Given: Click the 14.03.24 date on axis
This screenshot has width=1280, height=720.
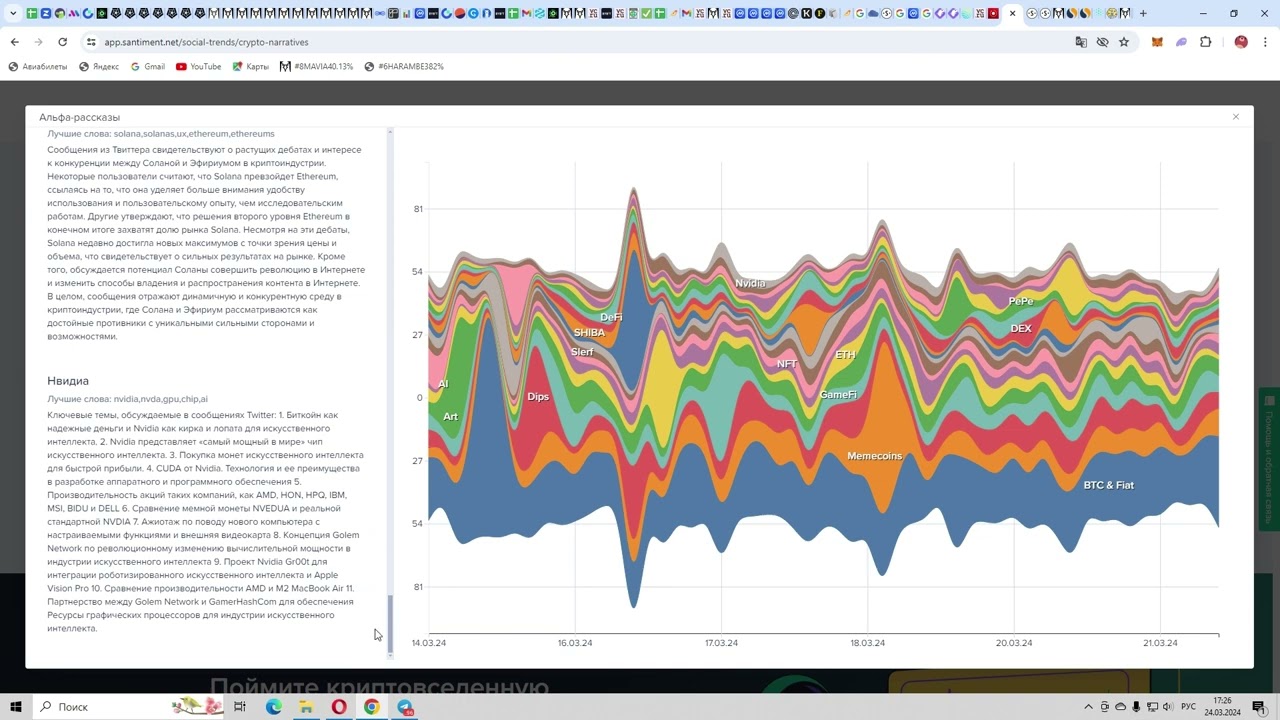Looking at the screenshot, I should tap(429, 643).
